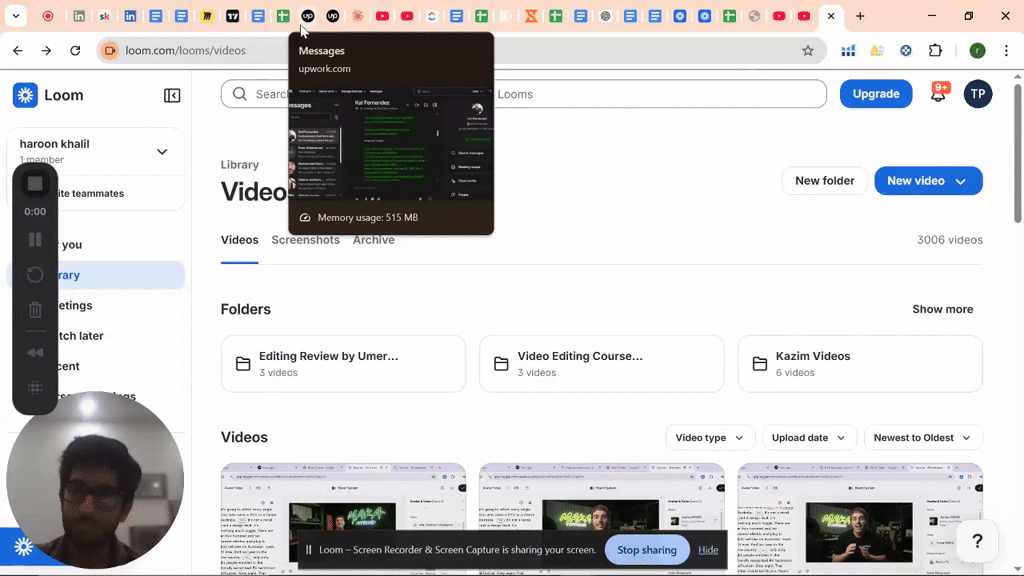Delete the recording using the trash icon
This screenshot has height=576, width=1024.
coord(35,310)
